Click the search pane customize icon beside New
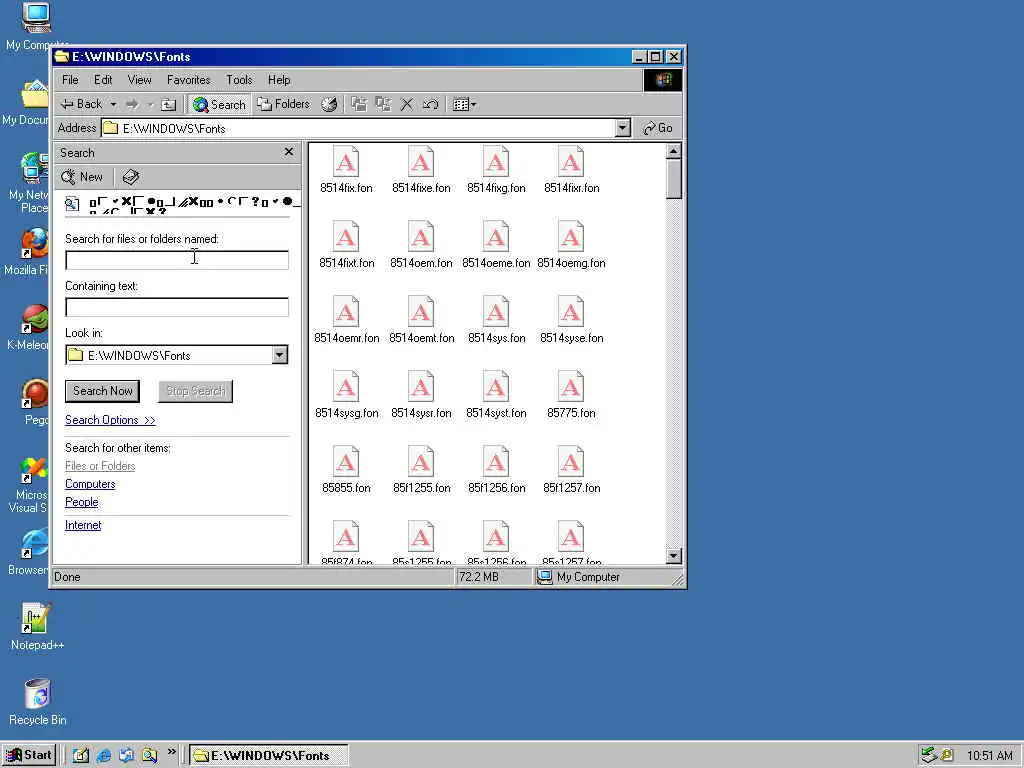 click(131, 177)
